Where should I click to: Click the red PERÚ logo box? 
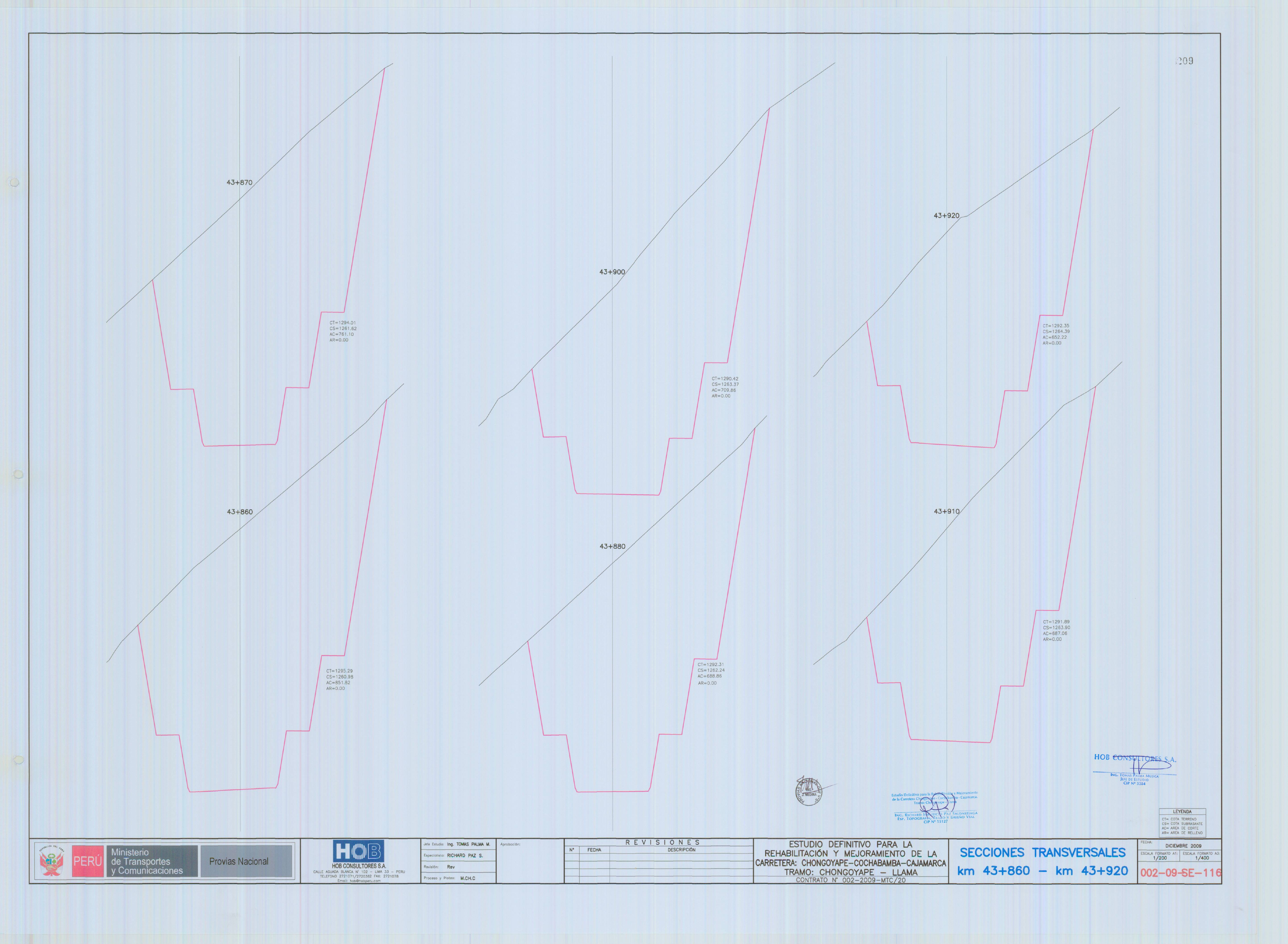(x=87, y=862)
